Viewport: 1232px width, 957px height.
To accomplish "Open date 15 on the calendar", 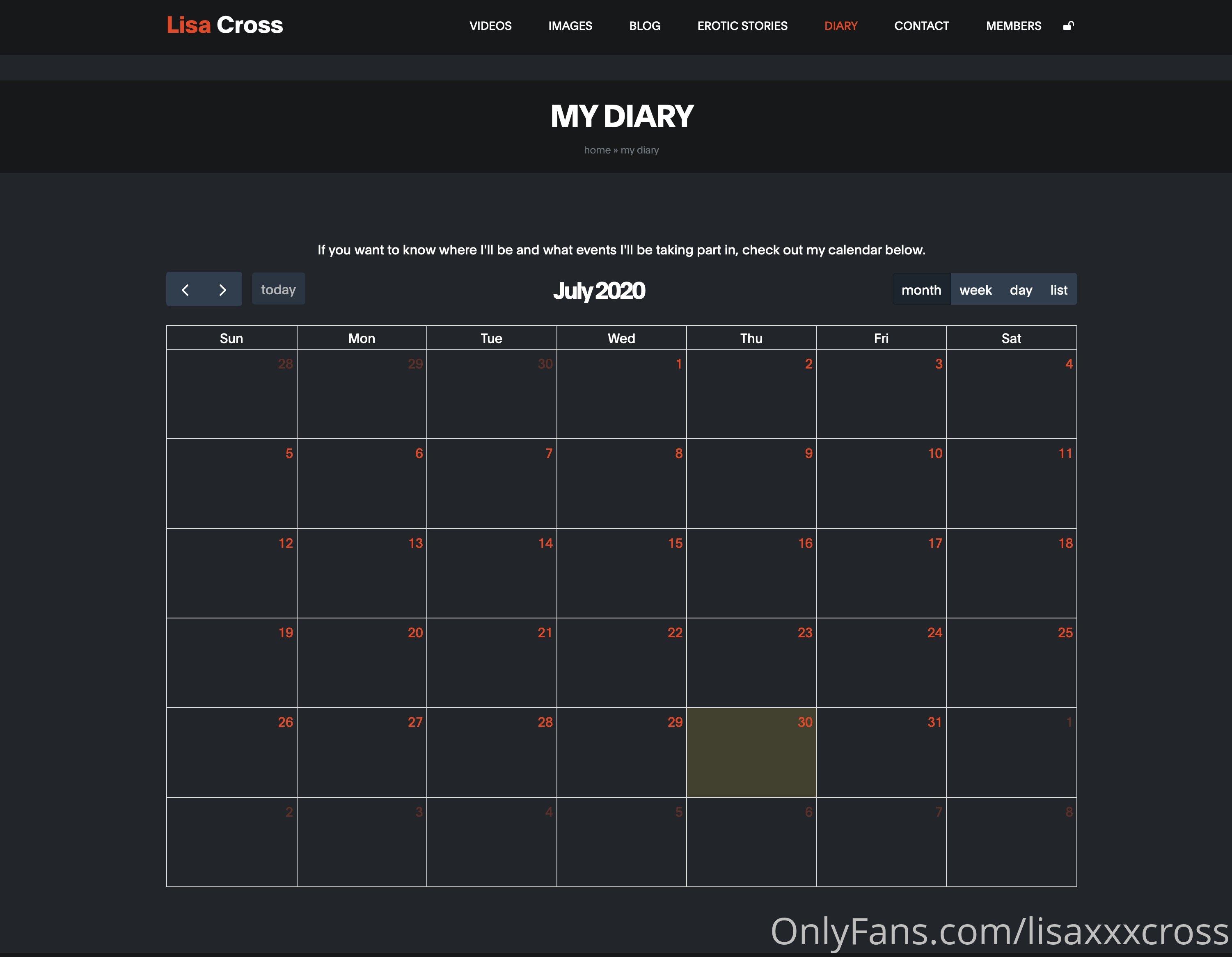I will point(675,543).
